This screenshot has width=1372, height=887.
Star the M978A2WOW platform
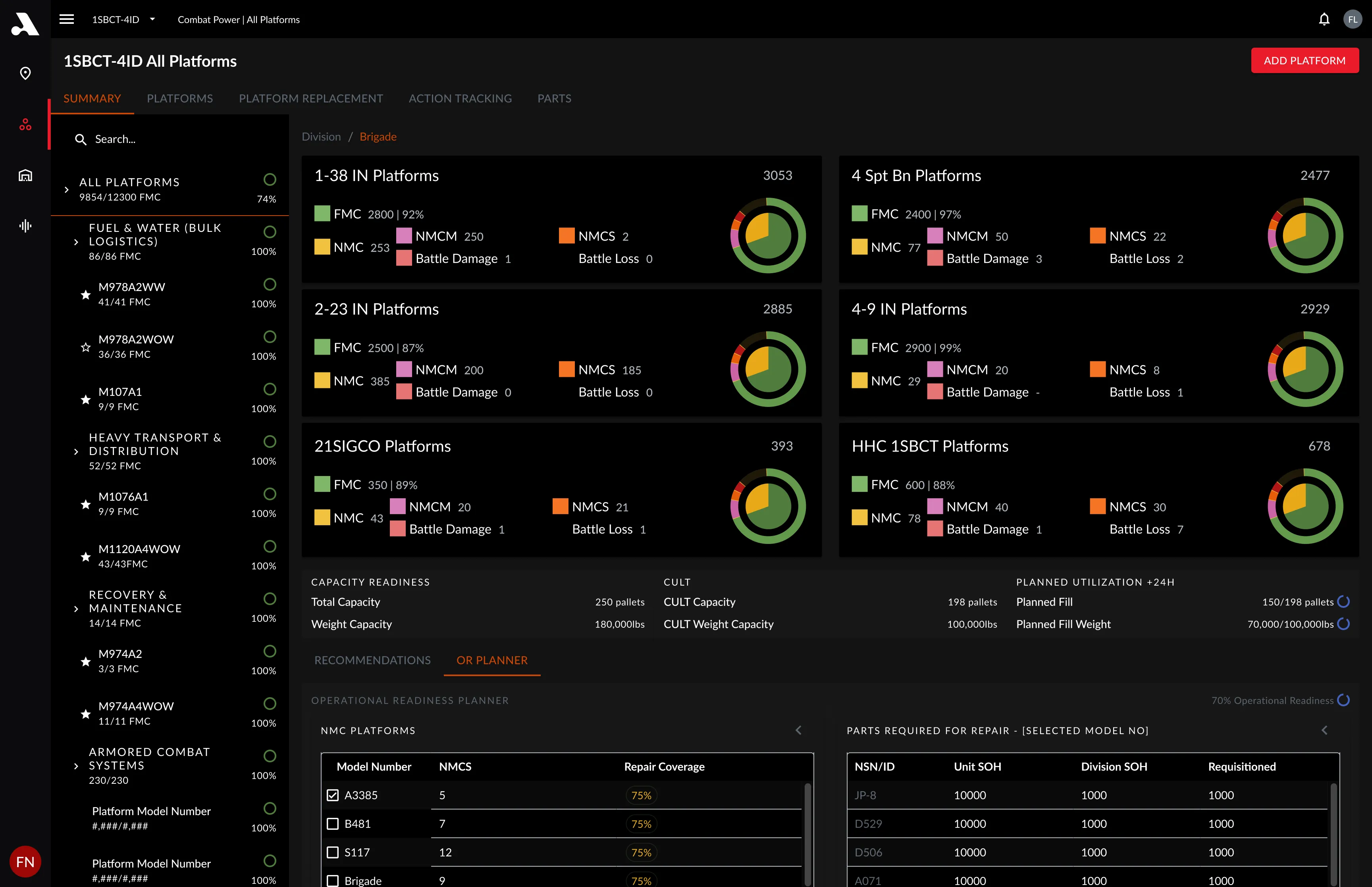[86, 347]
